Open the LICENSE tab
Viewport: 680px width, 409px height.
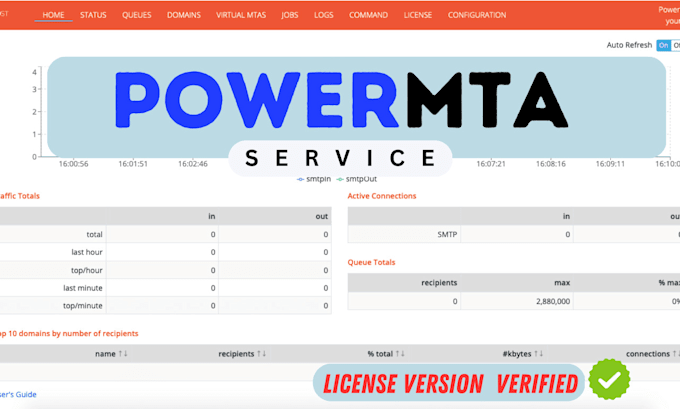[418, 15]
